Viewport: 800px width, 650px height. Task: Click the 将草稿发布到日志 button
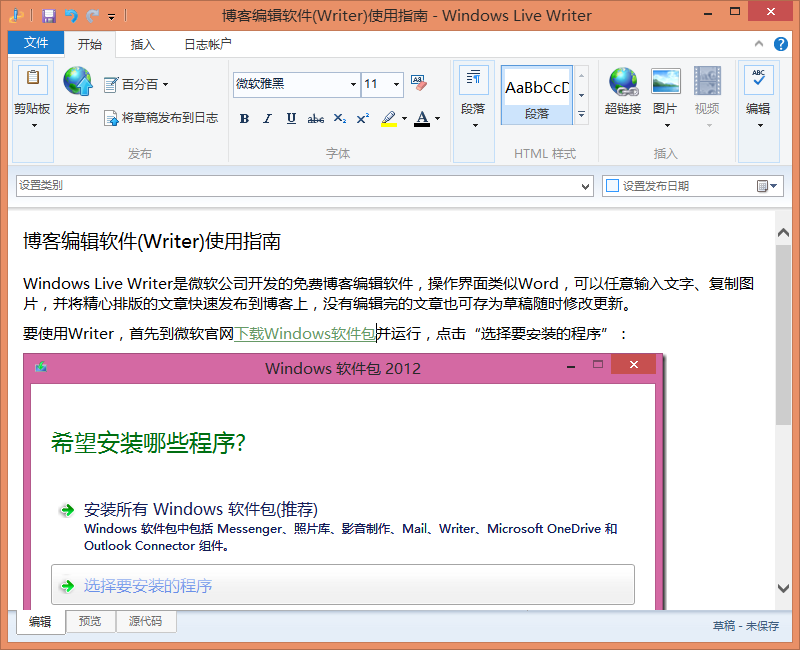pyautogui.click(x=160, y=118)
